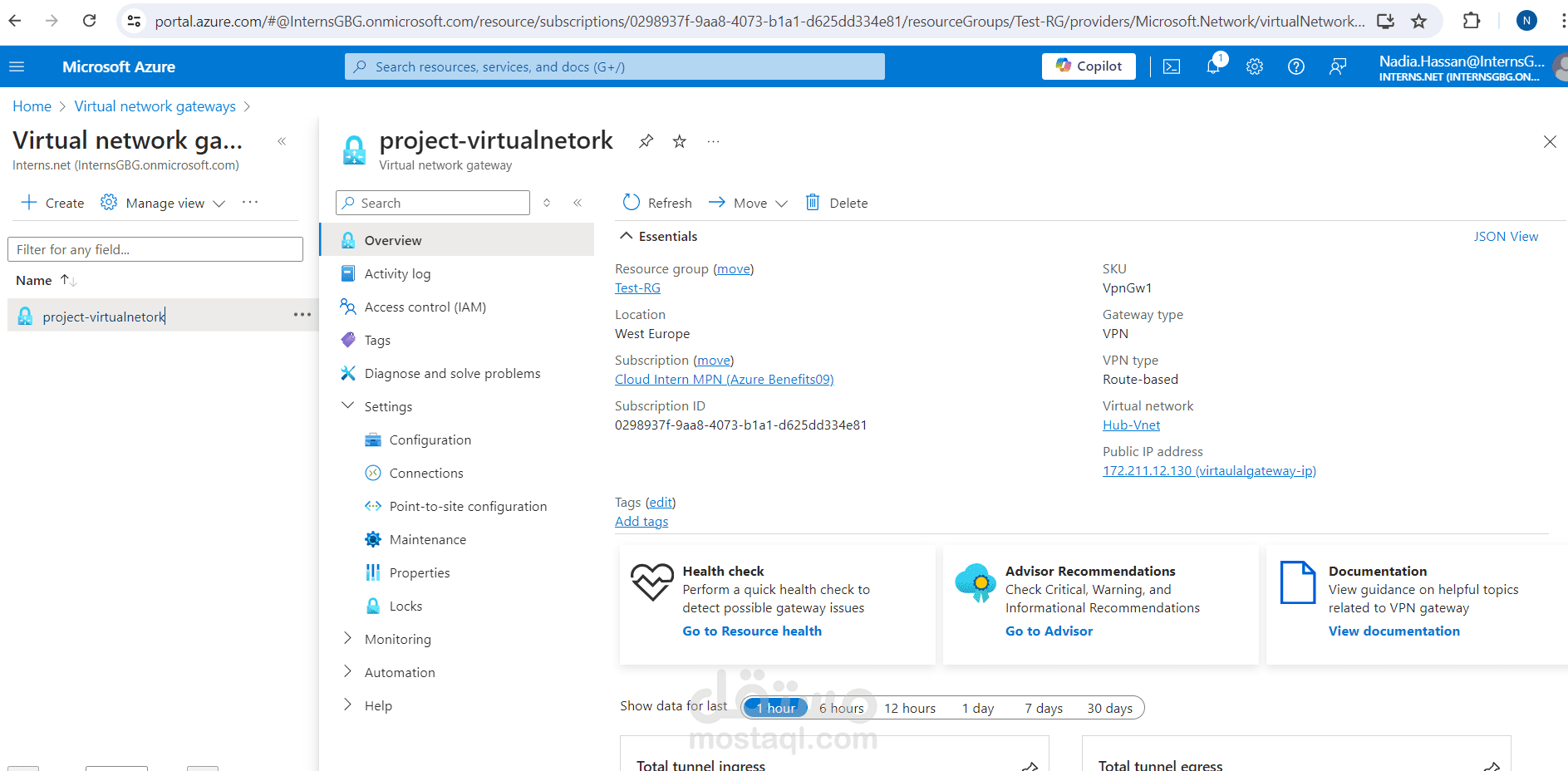This screenshot has height=771, width=1568.
Task: Click the help question mark icon
Action: coord(1296,66)
